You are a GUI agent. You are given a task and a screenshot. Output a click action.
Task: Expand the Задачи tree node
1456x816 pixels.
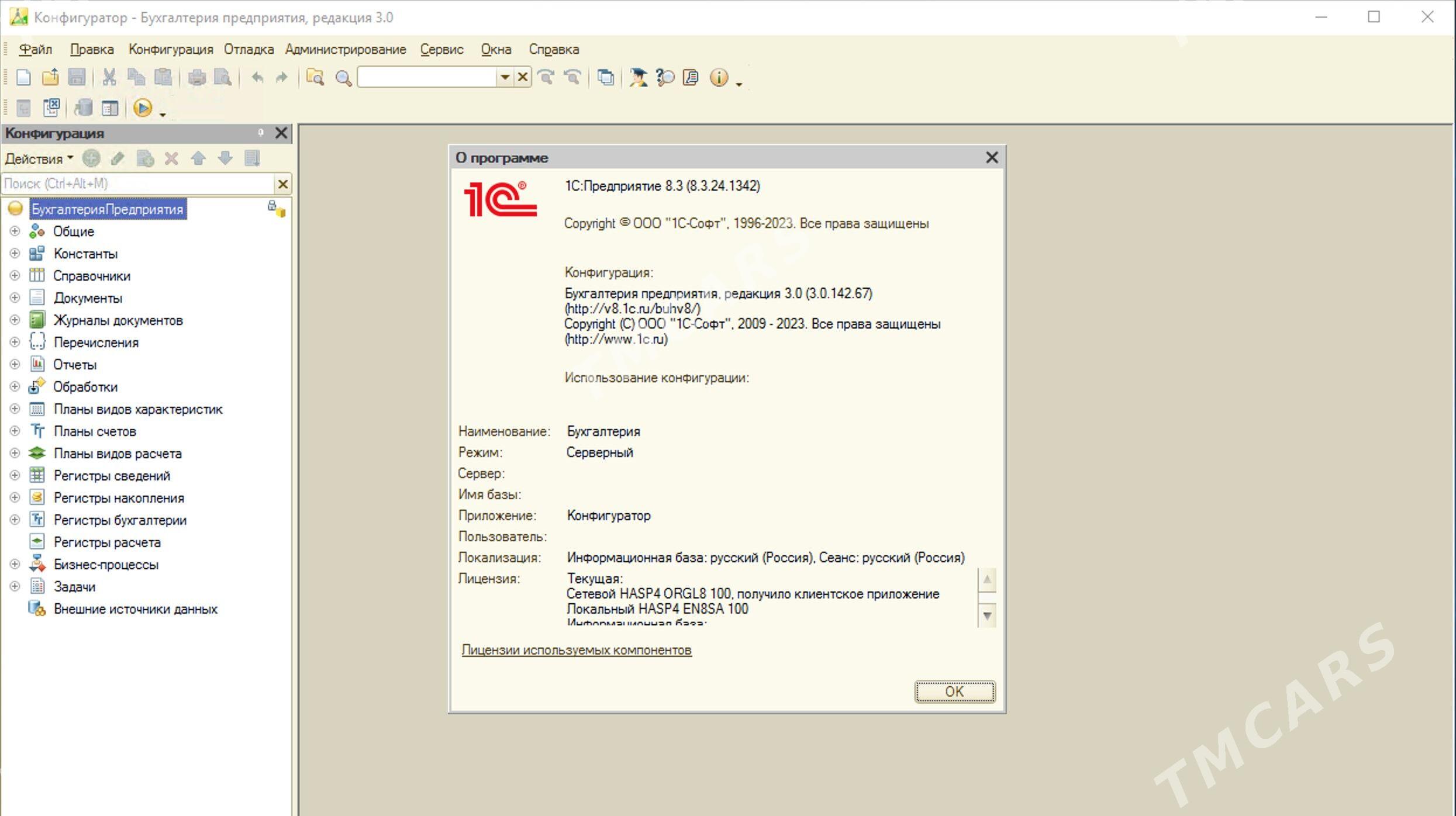15,587
